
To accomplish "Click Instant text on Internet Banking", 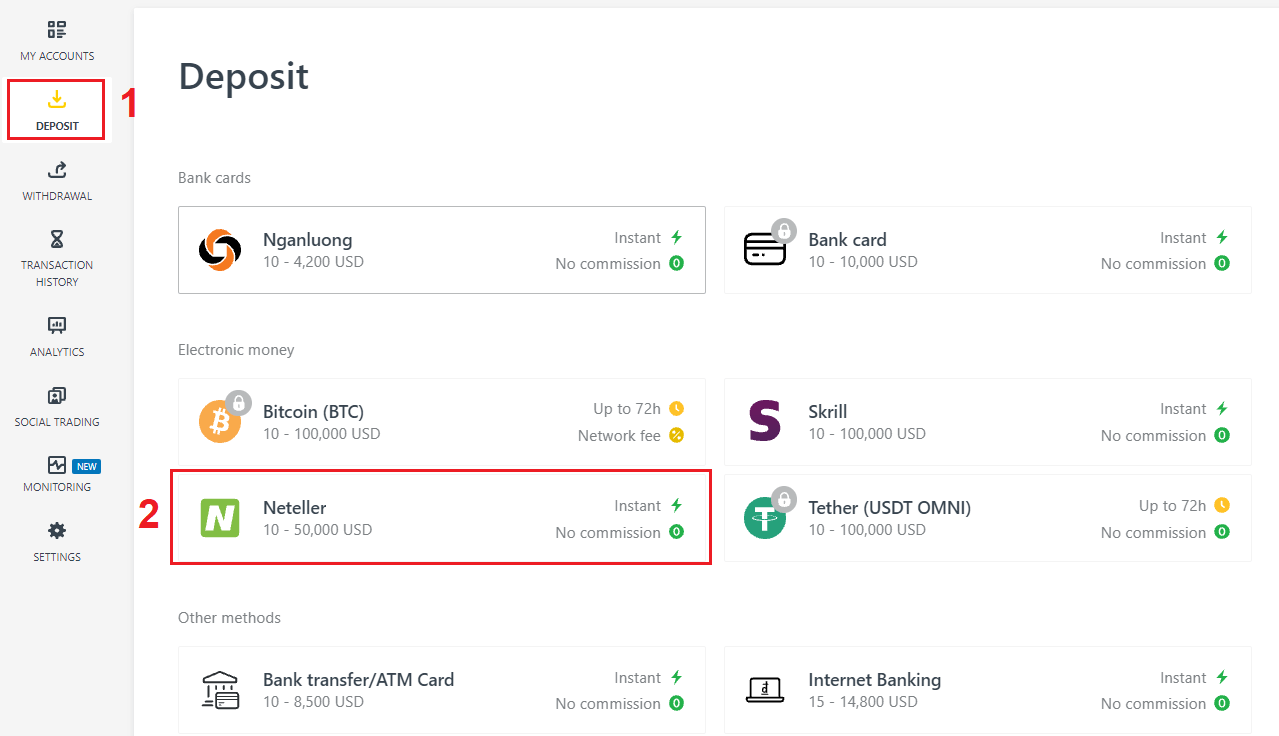I will pos(1183,678).
